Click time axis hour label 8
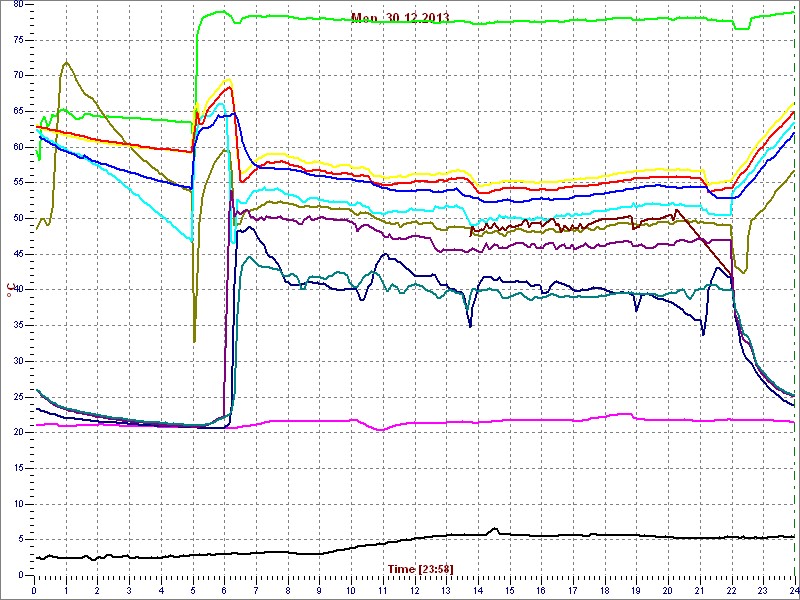 click(x=288, y=588)
